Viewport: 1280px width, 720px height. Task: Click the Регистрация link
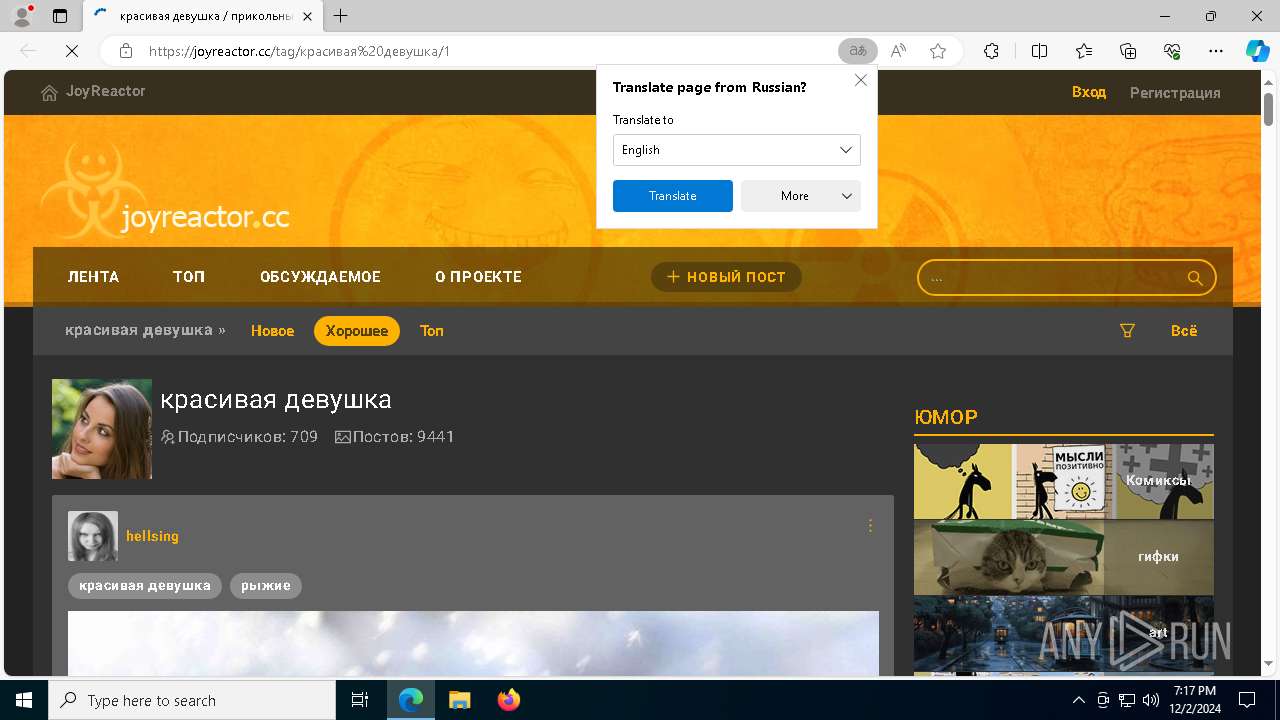1175,92
